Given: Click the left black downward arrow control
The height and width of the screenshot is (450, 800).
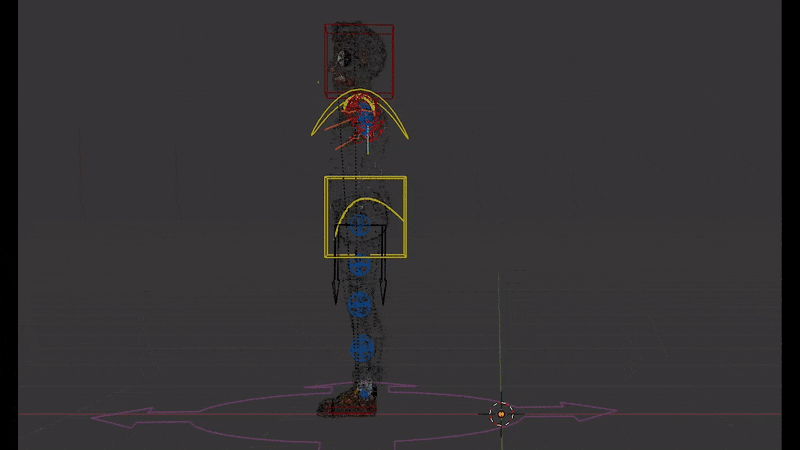Looking at the screenshot, I should (x=335, y=290).
